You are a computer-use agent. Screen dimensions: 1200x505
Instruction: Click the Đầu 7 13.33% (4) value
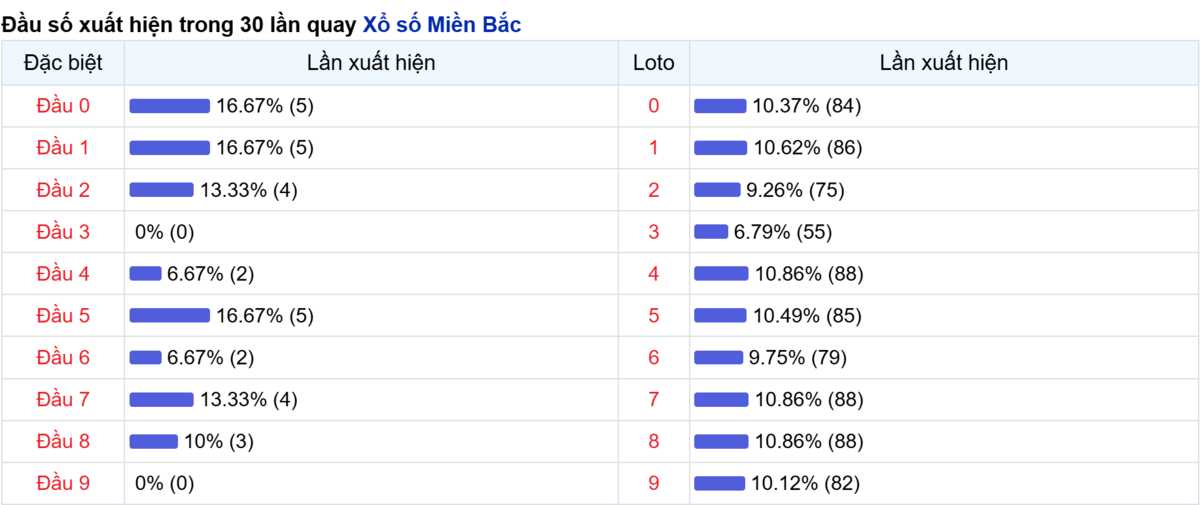click(249, 400)
